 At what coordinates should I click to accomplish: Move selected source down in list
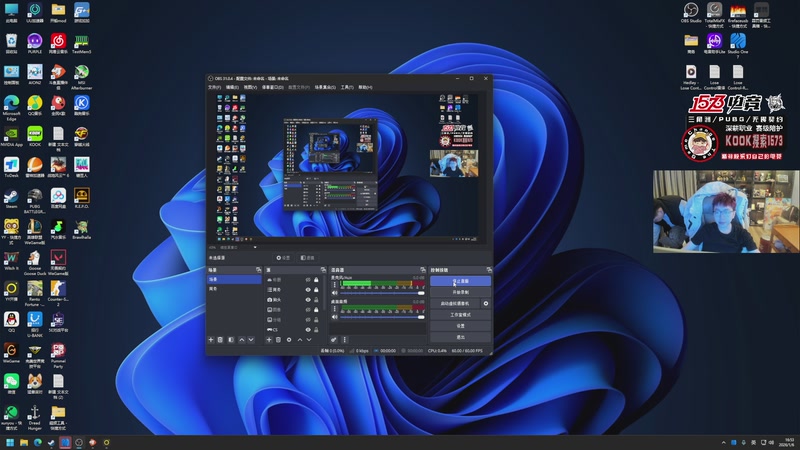(x=309, y=340)
